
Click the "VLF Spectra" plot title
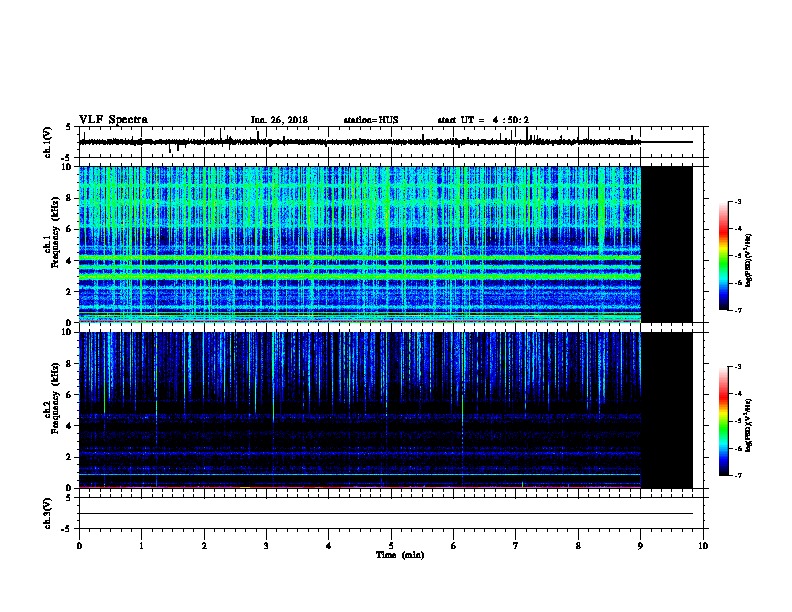pyautogui.click(x=113, y=120)
